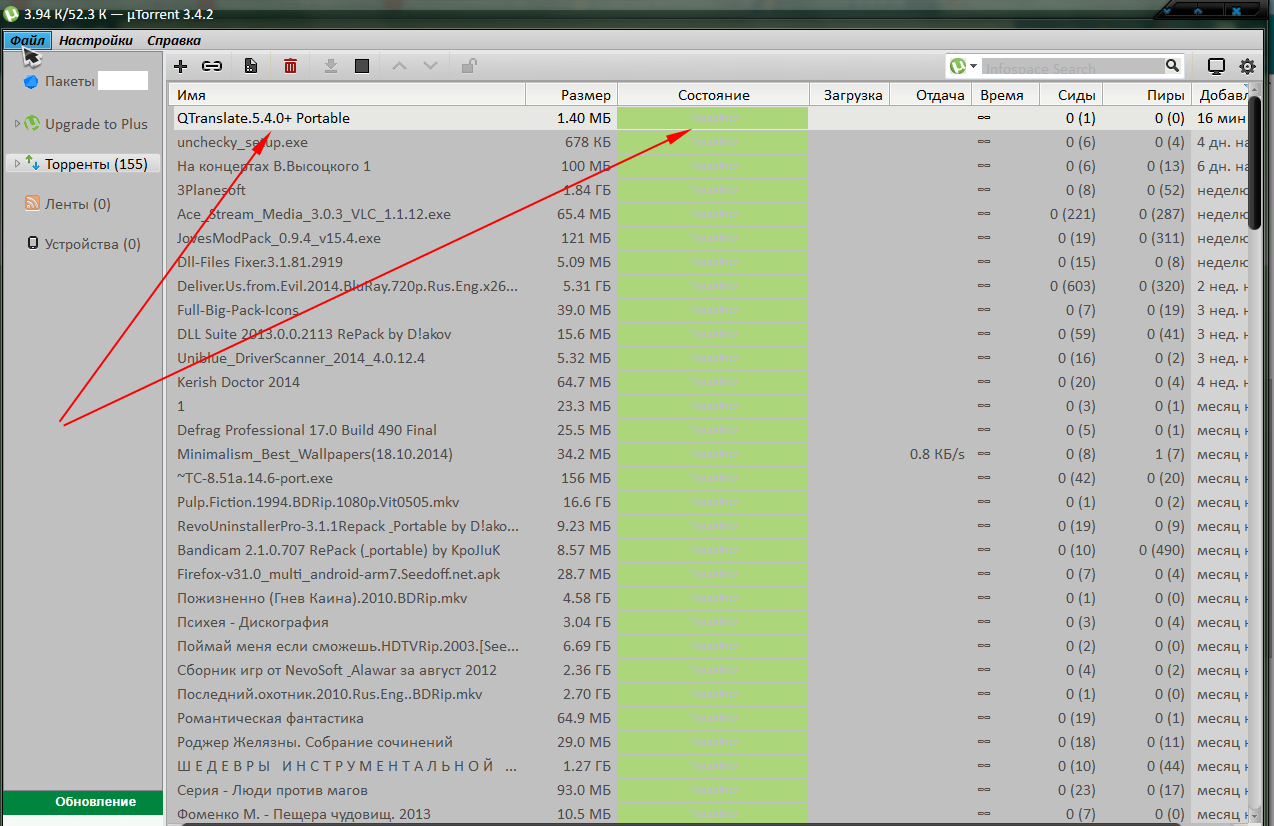
Task: Open the remote/devices monitor icon
Action: point(1216,67)
